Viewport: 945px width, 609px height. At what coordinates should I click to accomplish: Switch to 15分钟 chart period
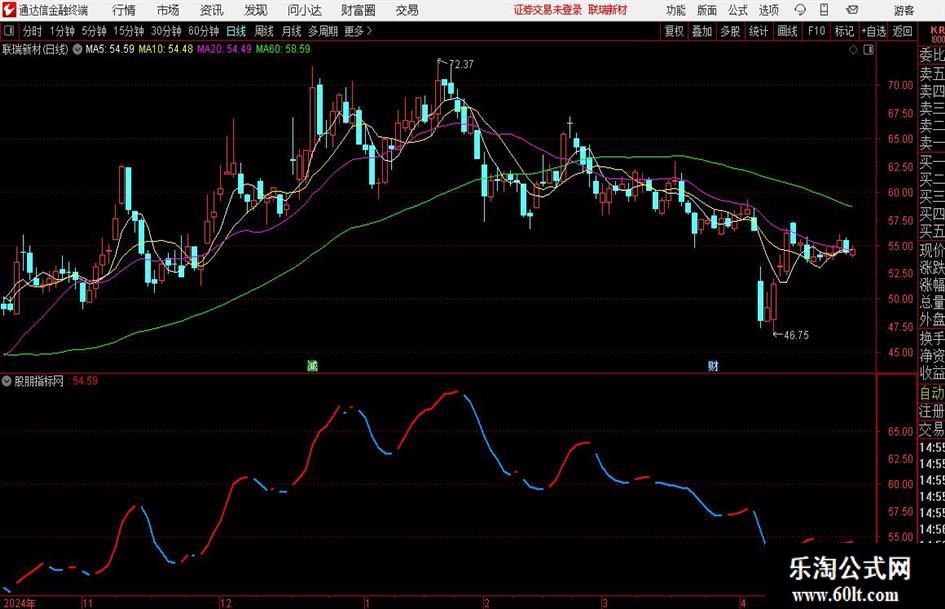tap(128, 31)
